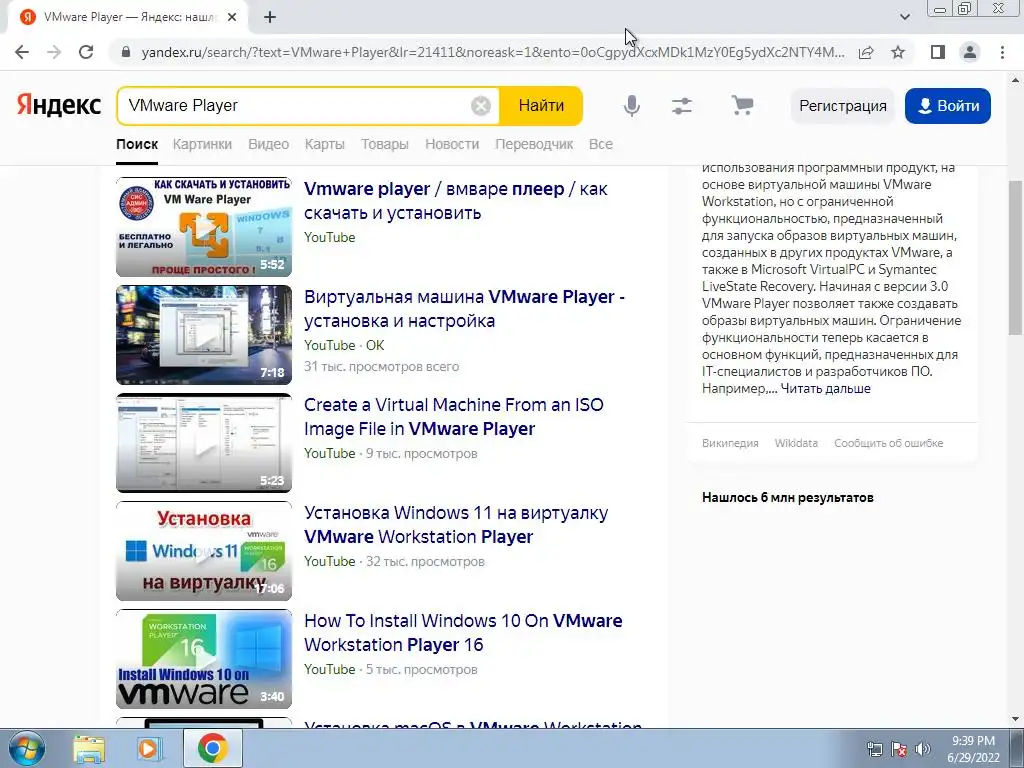Click the Chrome taskbar icon

click(x=213, y=748)
